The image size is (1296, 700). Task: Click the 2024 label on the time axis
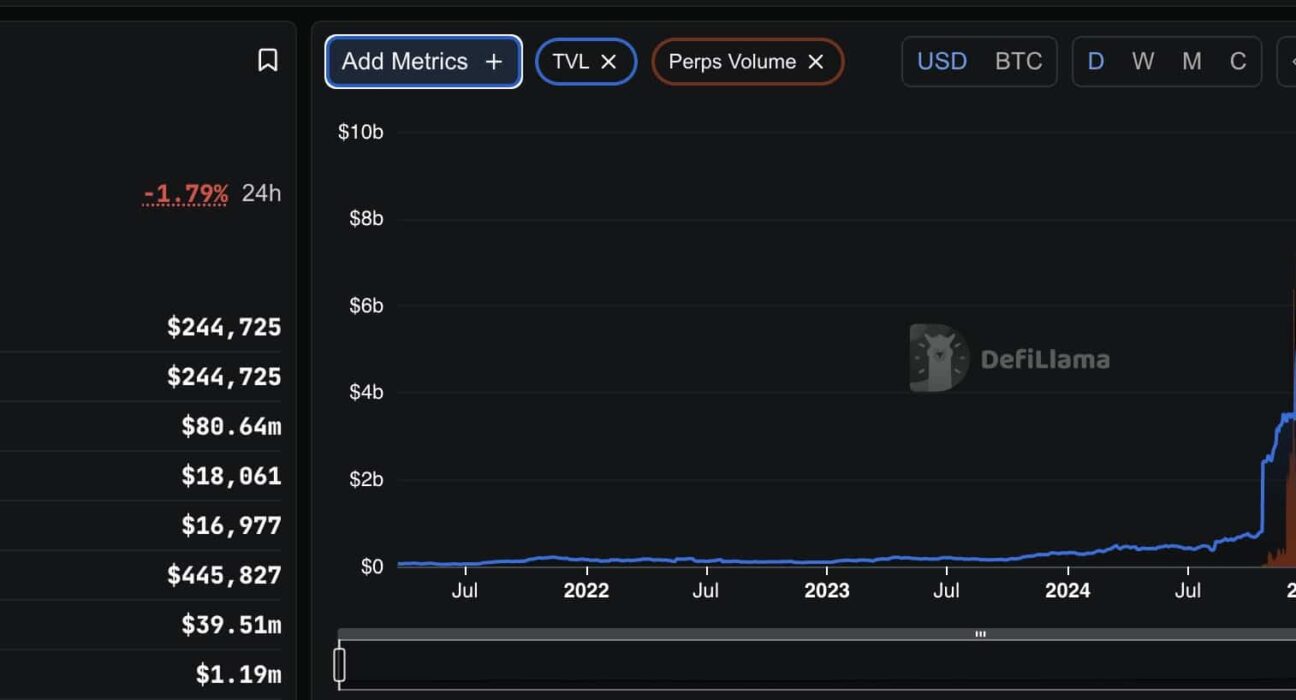click(1067, 590)
